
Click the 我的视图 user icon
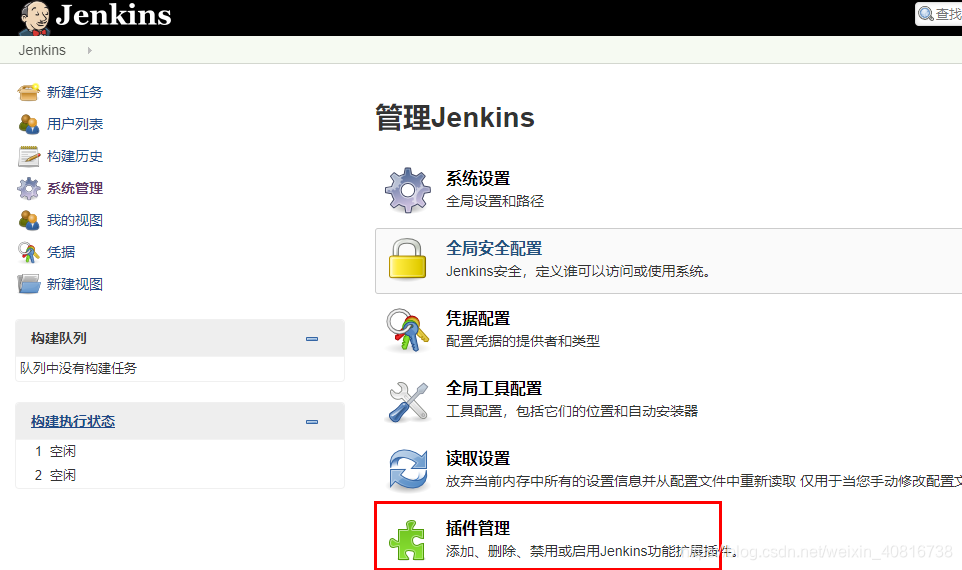click(28, 220)
